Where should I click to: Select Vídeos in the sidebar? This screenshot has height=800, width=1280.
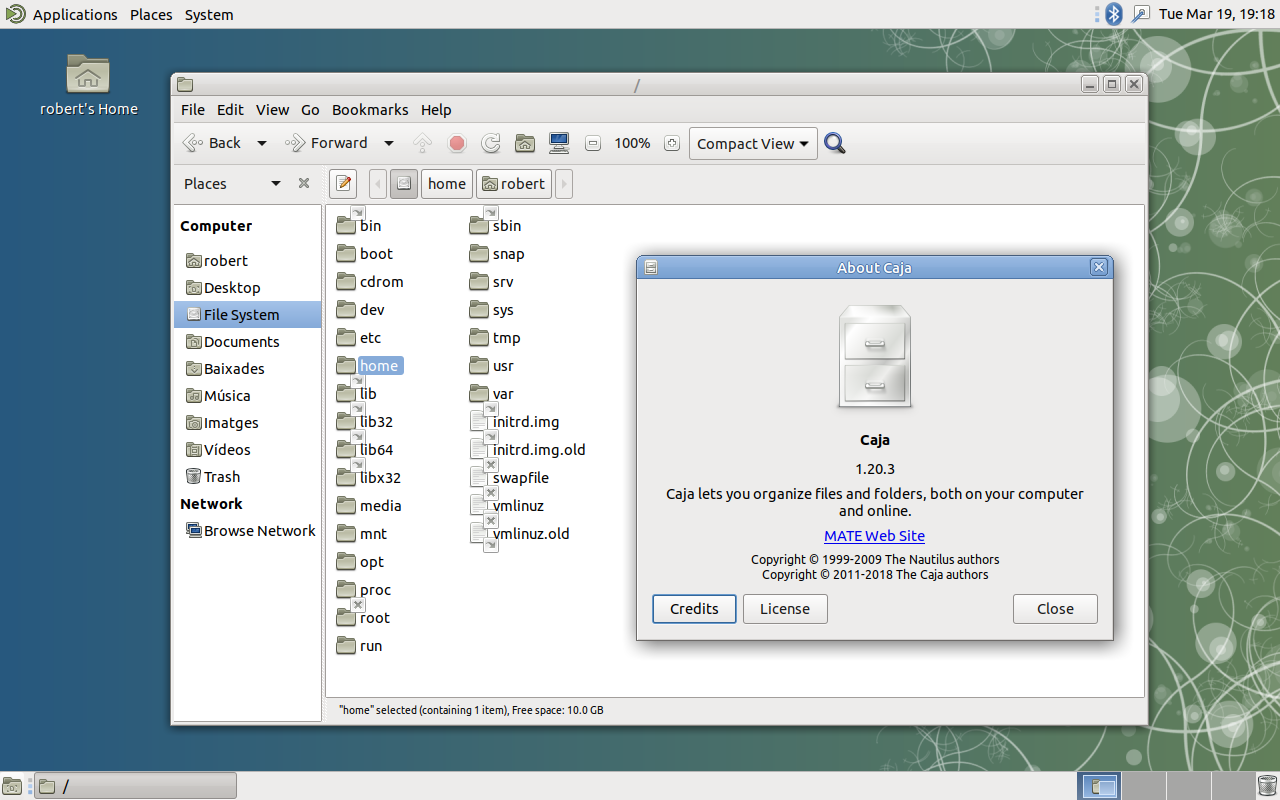[247, 450]
